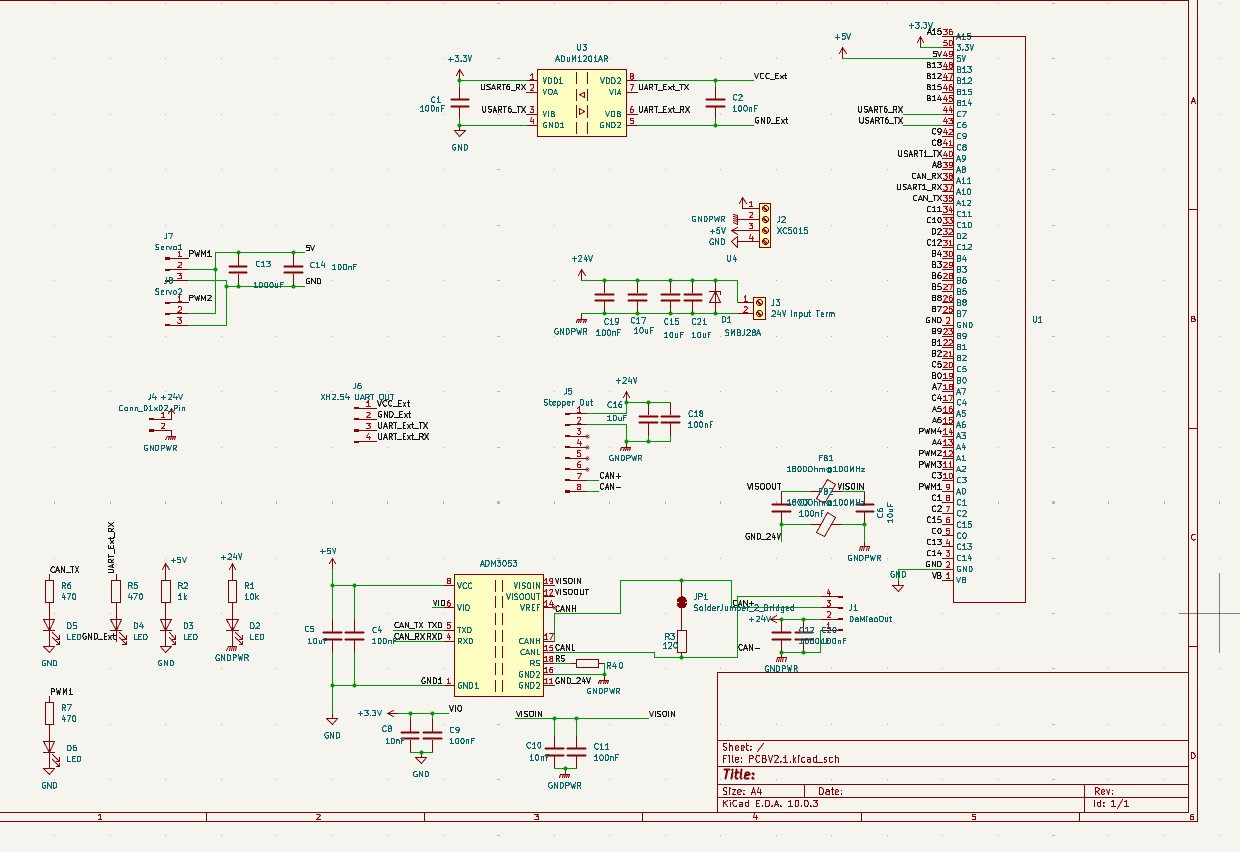The height and width of the screenshot is (852, 1240).
Task: Select the ADM3053 CAN transceiver symbol
Action: (498, 635)
